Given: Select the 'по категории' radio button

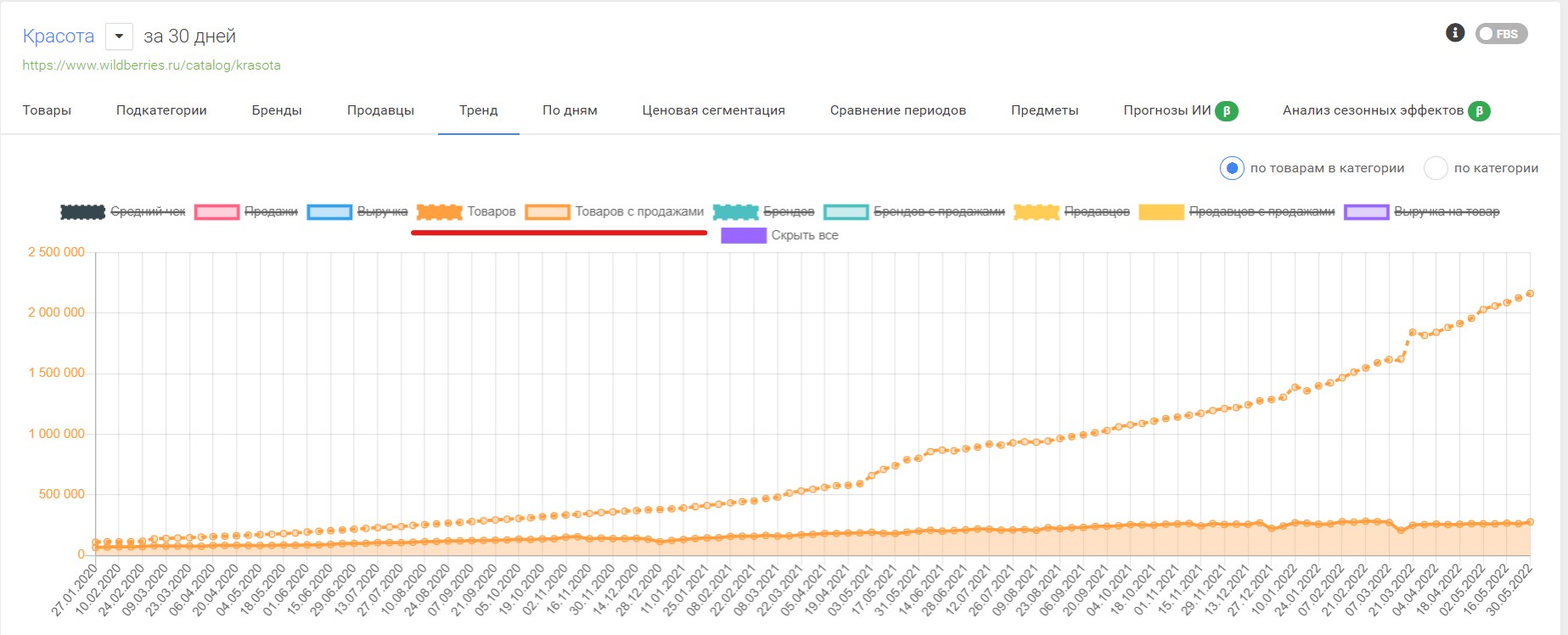Looking at the screenshot, I should click(x=1435, y=168).
